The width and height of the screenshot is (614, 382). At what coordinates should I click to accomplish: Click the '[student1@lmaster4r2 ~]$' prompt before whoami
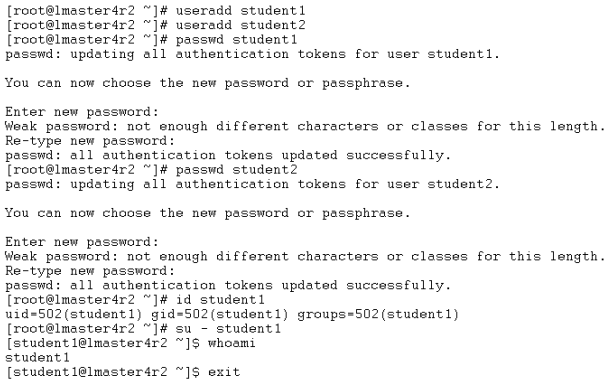[x=103, y=343]
